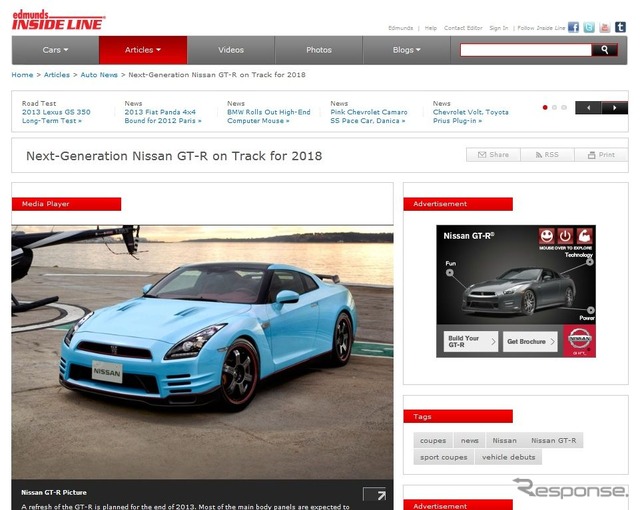Open the 2013 Lexus GS 350 Long-Term Test
This screenshot has width=640, height=510.
56,116
